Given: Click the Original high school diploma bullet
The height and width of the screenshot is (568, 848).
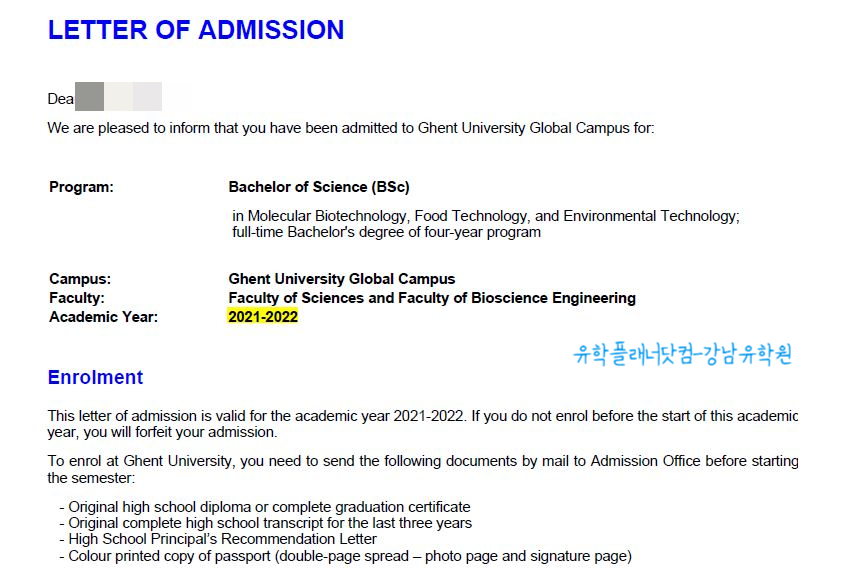Looking at the screenshot, I should (265, 507).
